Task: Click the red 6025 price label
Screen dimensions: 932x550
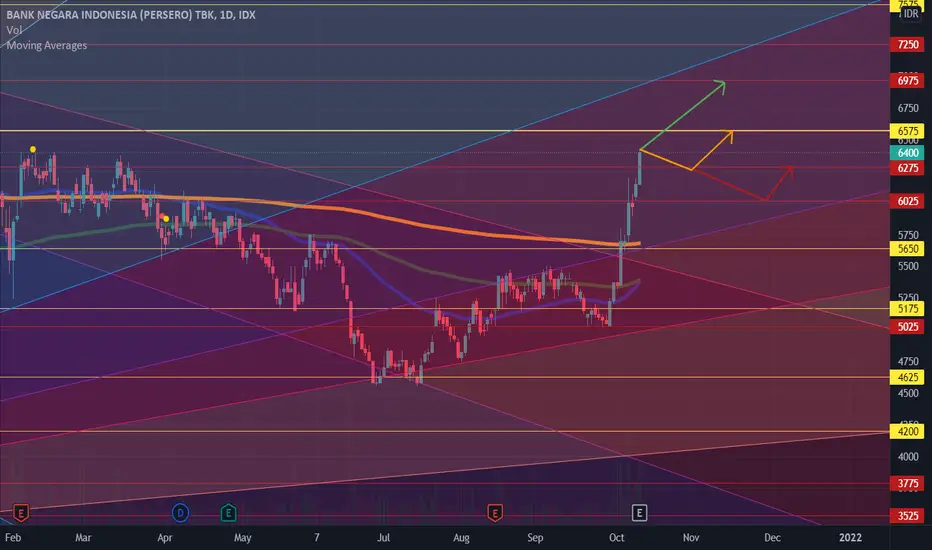Action: 907,201
